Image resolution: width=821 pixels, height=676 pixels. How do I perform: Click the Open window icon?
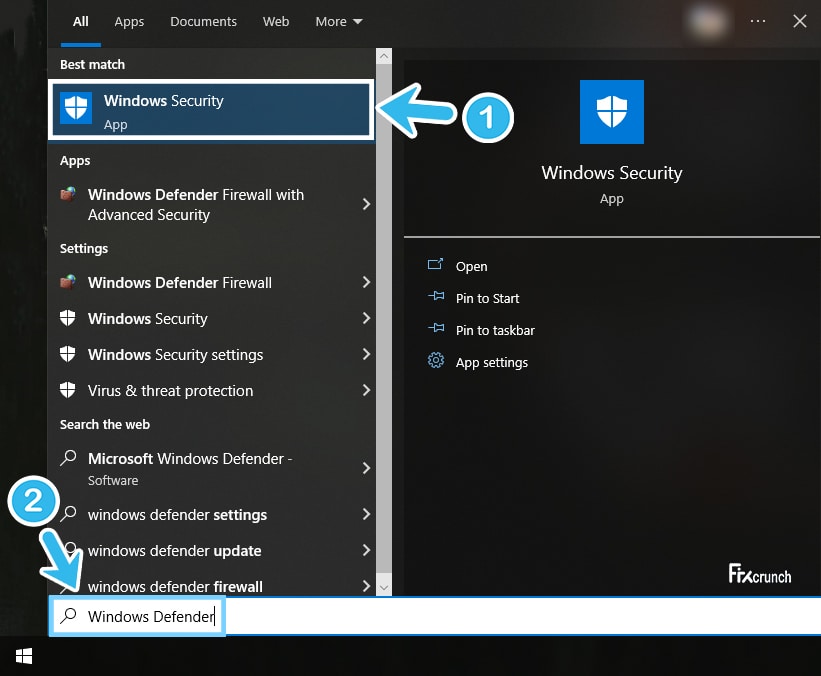click(435, 264)
